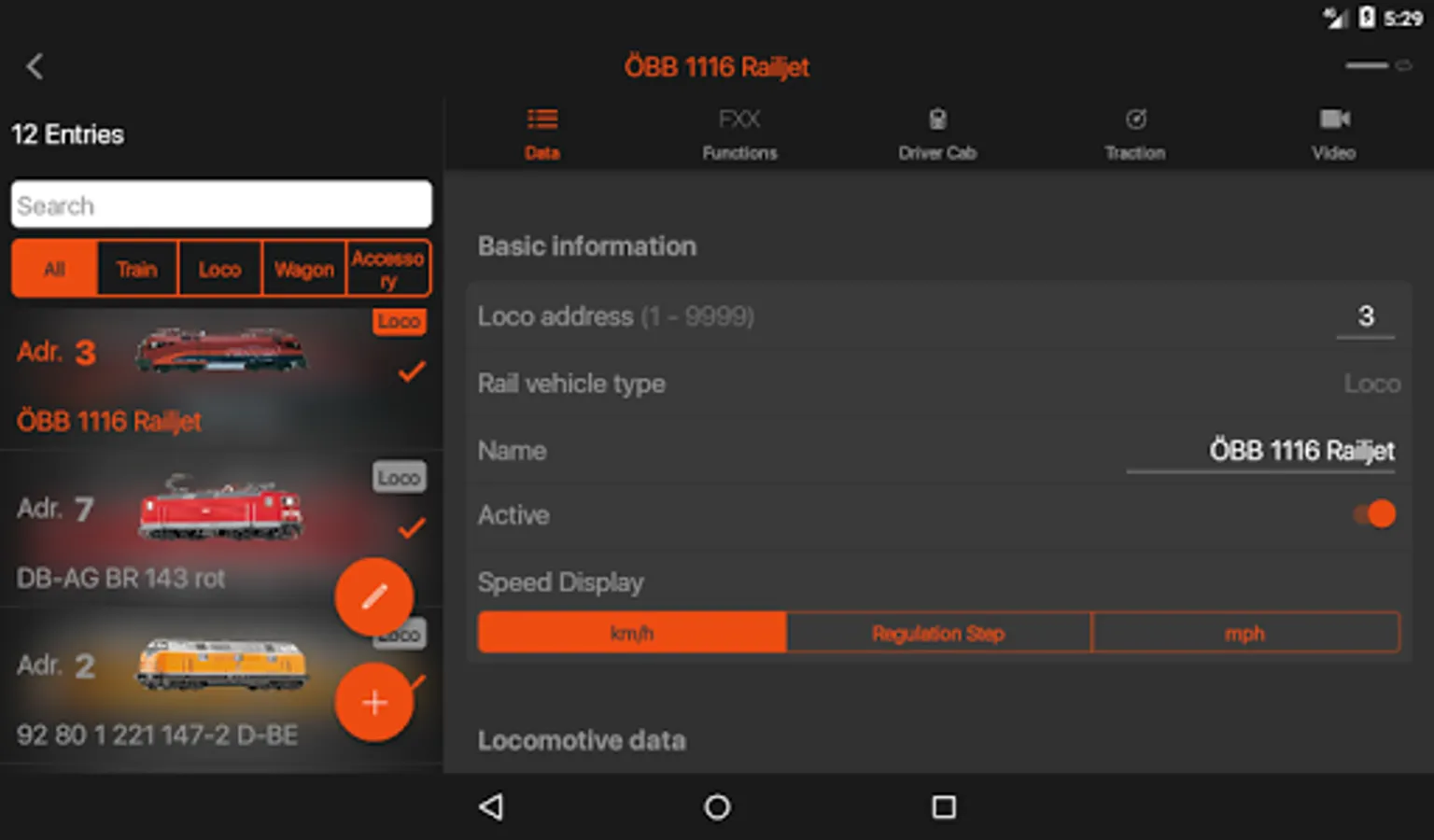Select the All filter
Screen dimensions: 1434x840
[x=54, y=269]
